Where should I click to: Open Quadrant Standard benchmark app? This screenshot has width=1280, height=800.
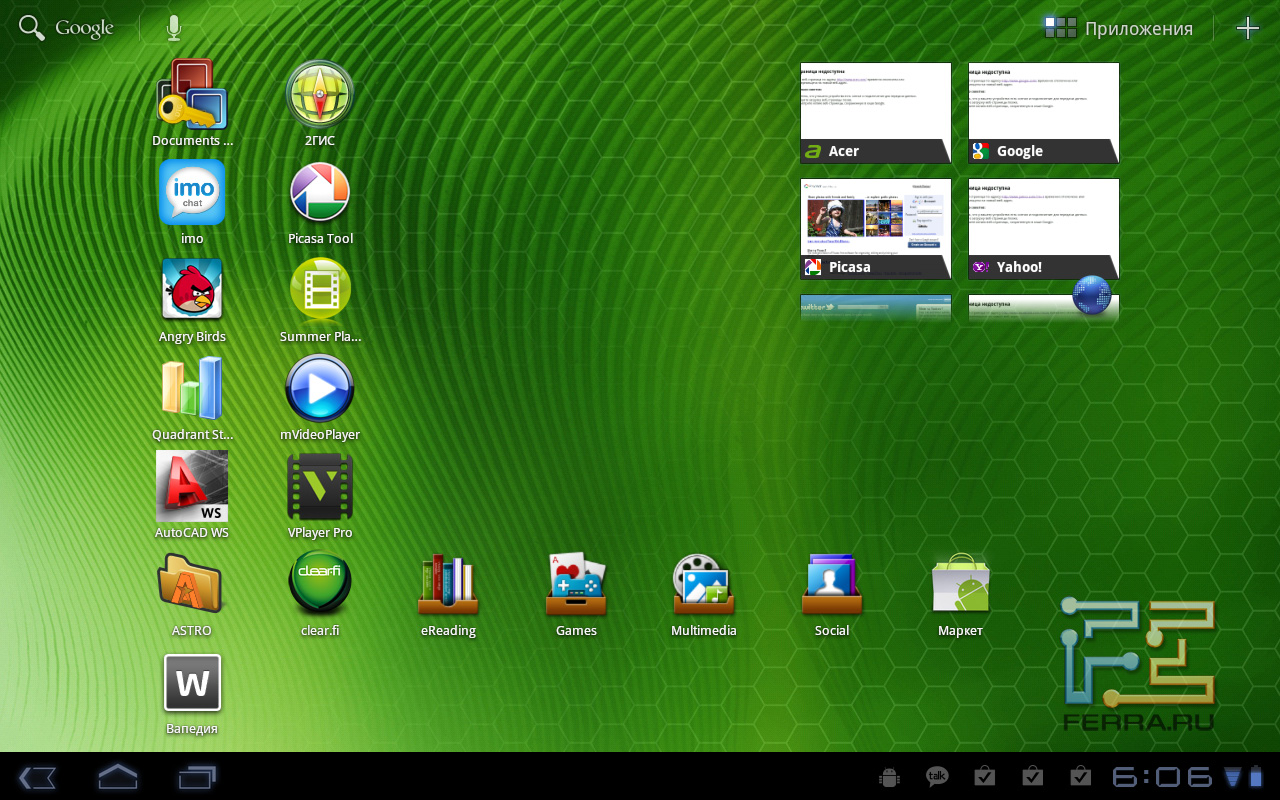tap(192, 389)
